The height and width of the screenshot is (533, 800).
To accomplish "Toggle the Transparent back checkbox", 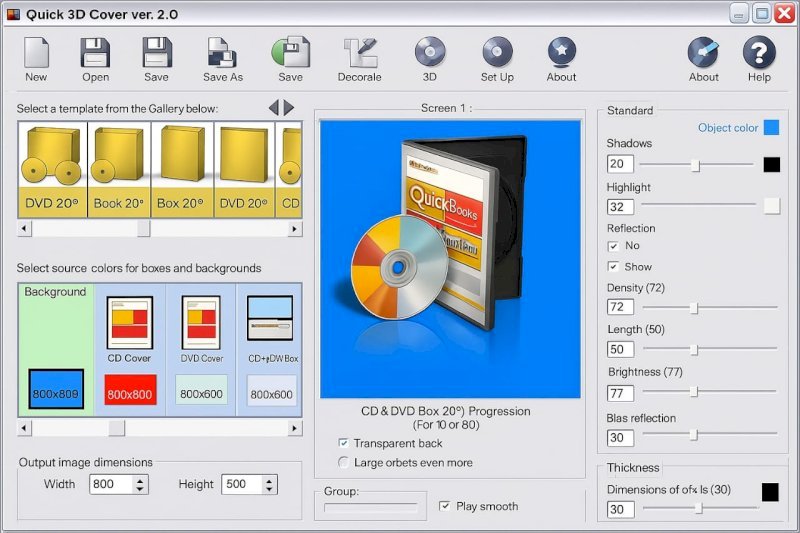I will click(x=344, y=443).
